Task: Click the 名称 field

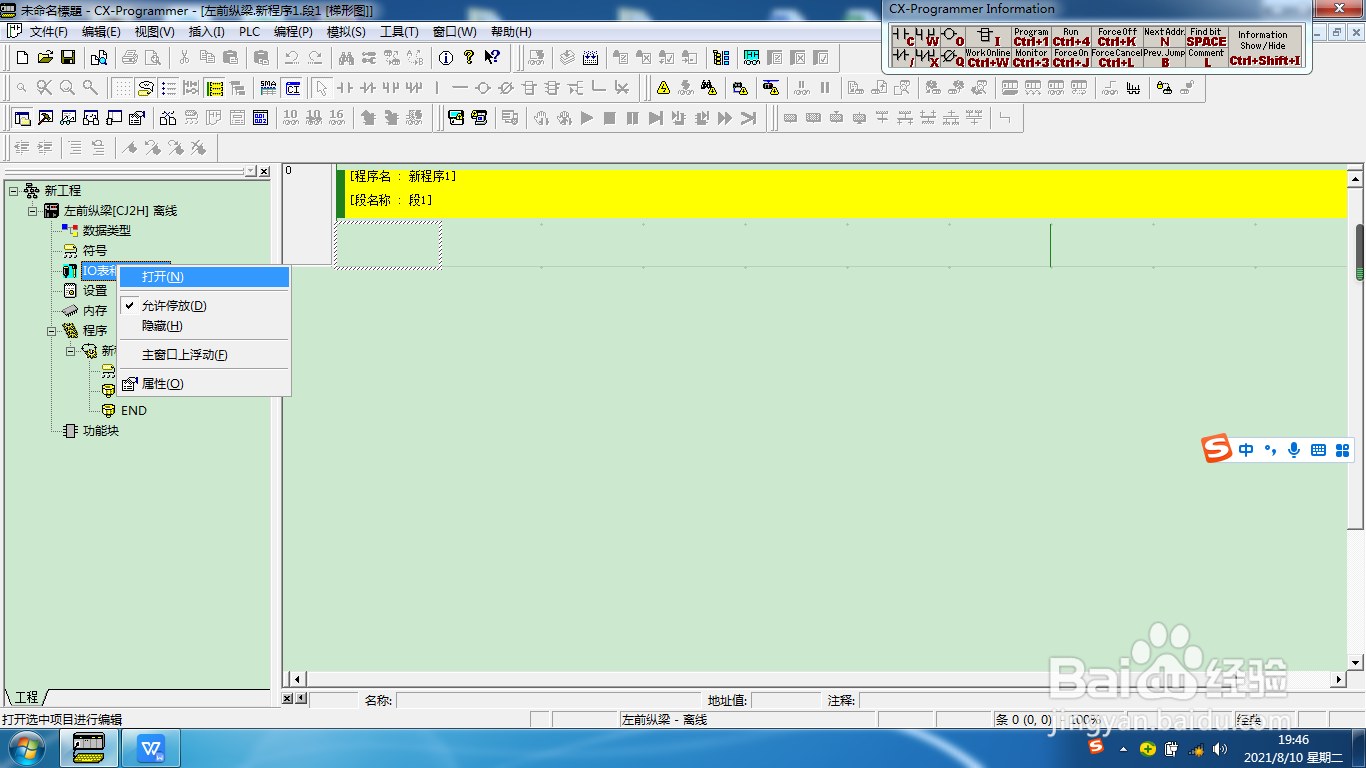Action: (549, 701)
